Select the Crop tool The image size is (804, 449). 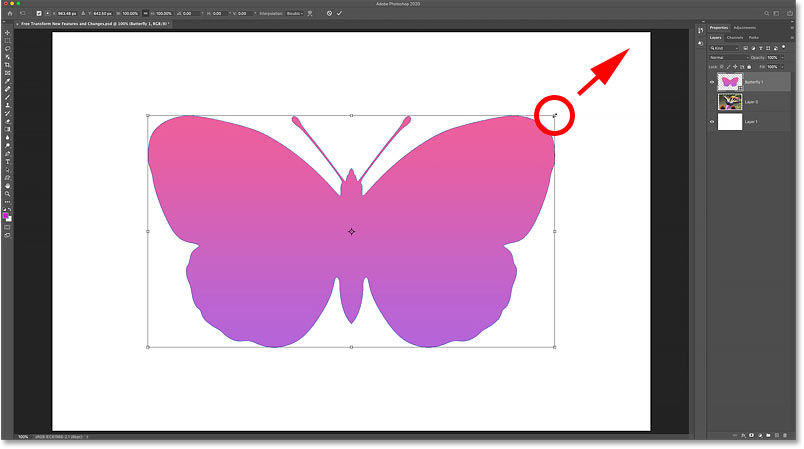pos(8,65)
